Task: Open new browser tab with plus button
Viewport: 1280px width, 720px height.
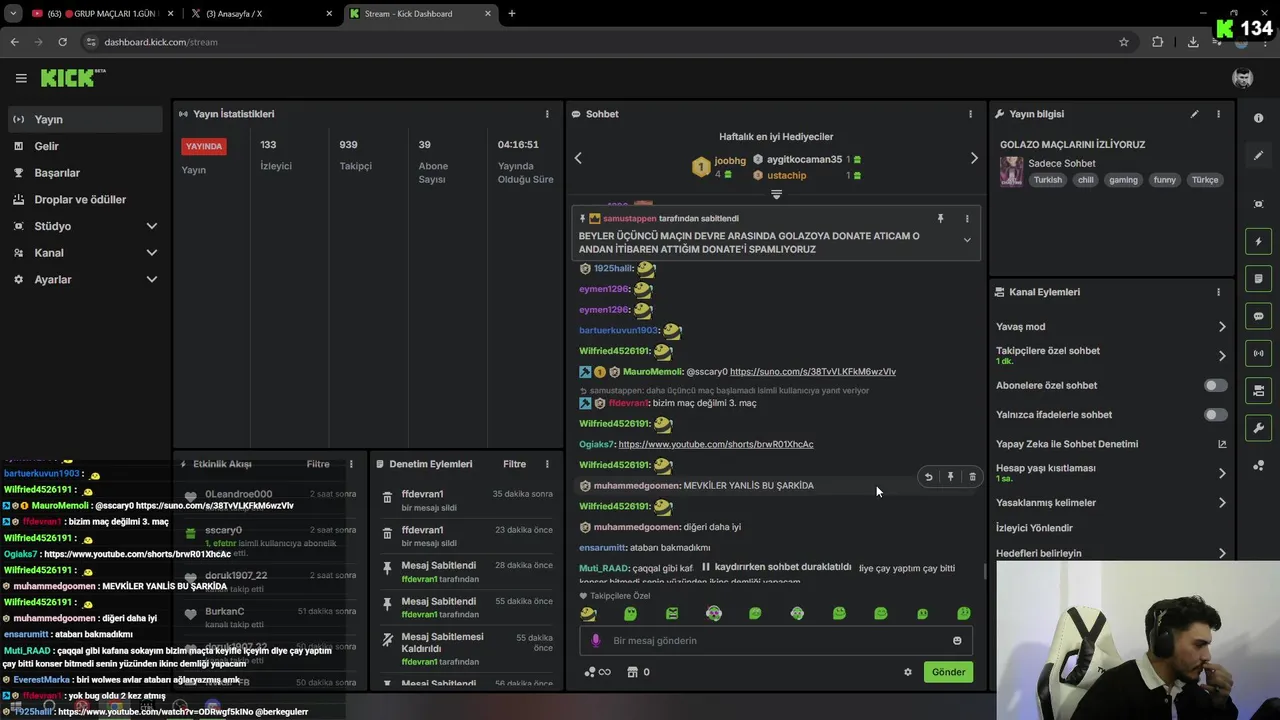Action: click(x=511, y=14)
